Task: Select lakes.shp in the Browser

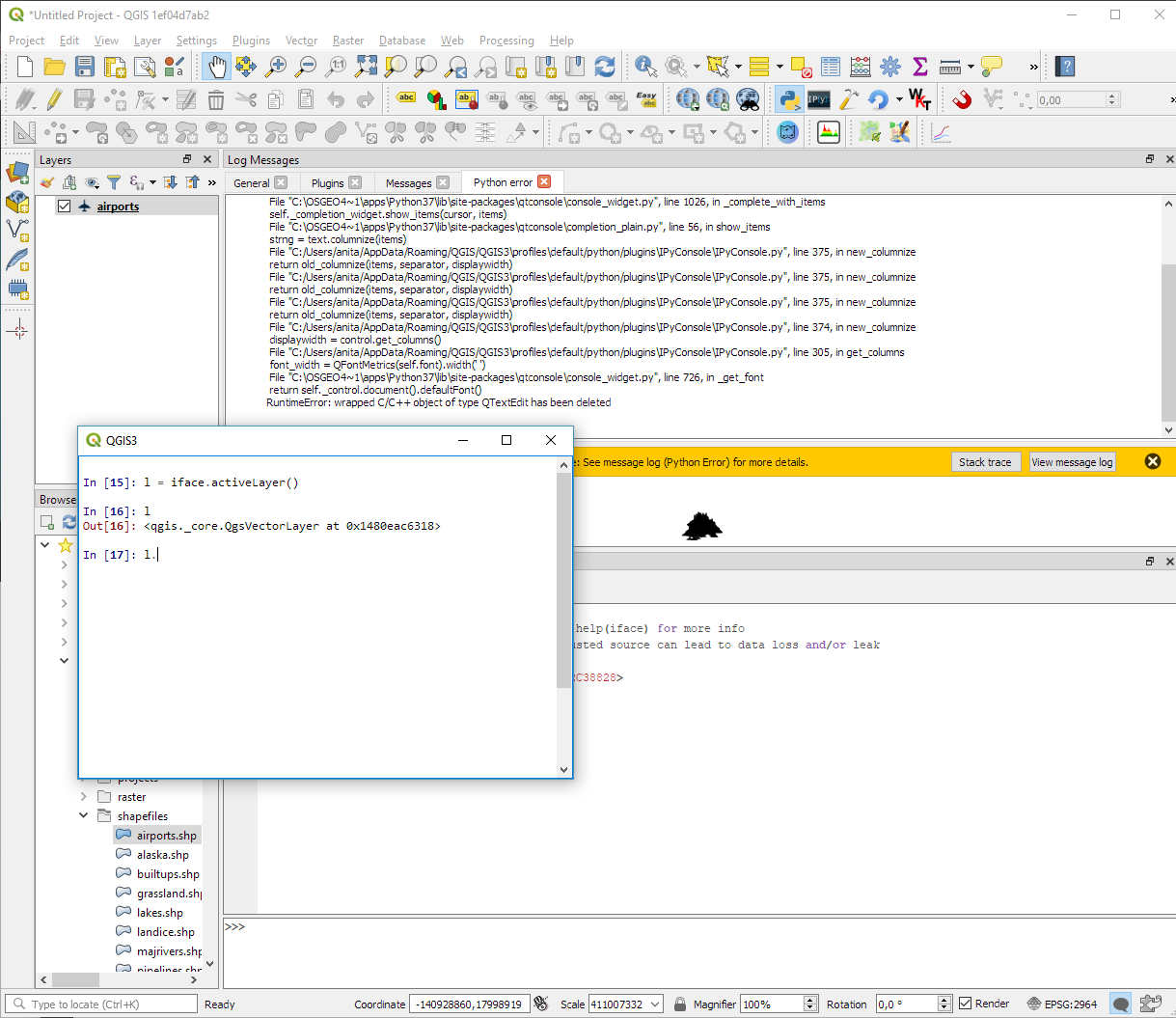Action: (x=159, y=913)
